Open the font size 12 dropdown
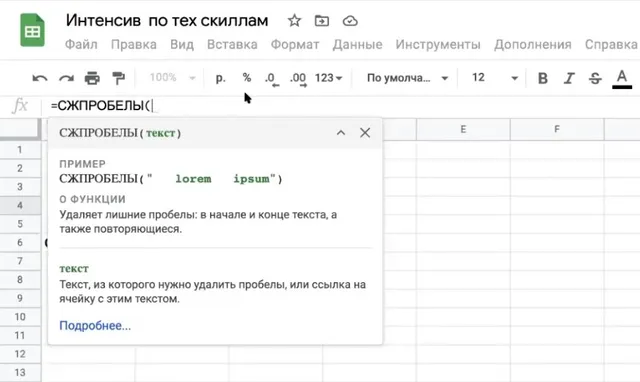The width and height of the screenshot is (640, 382). tap(495, 78)
